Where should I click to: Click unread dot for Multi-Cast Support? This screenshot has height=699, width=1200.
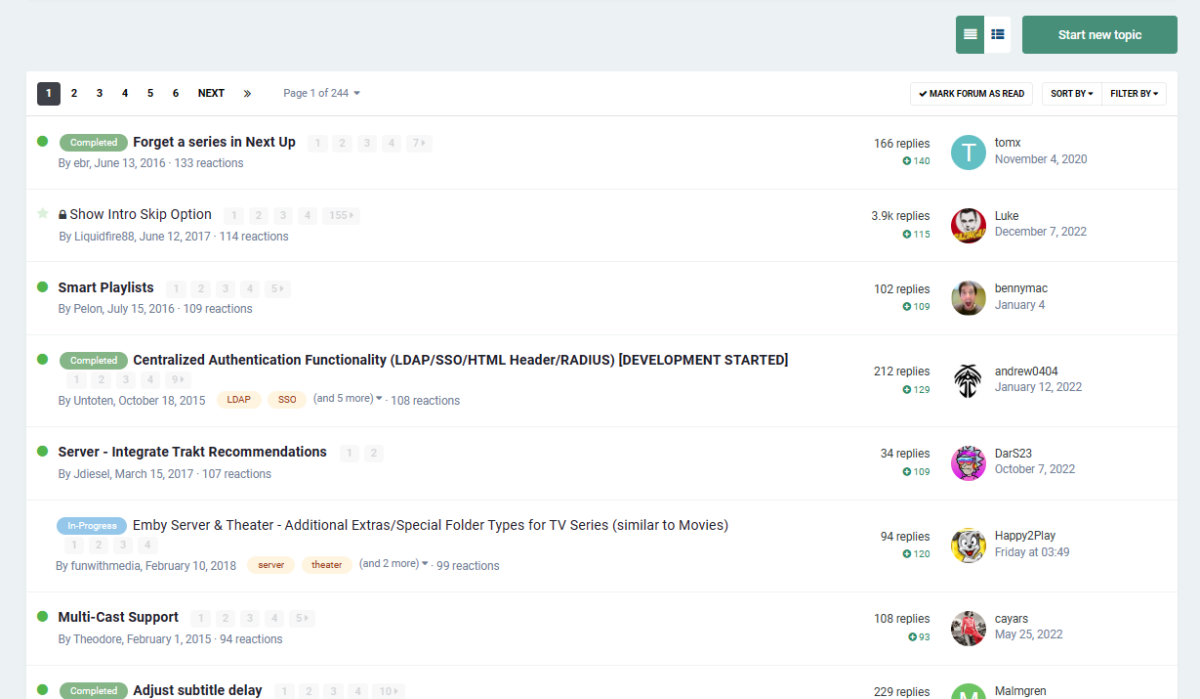(42, 617)
